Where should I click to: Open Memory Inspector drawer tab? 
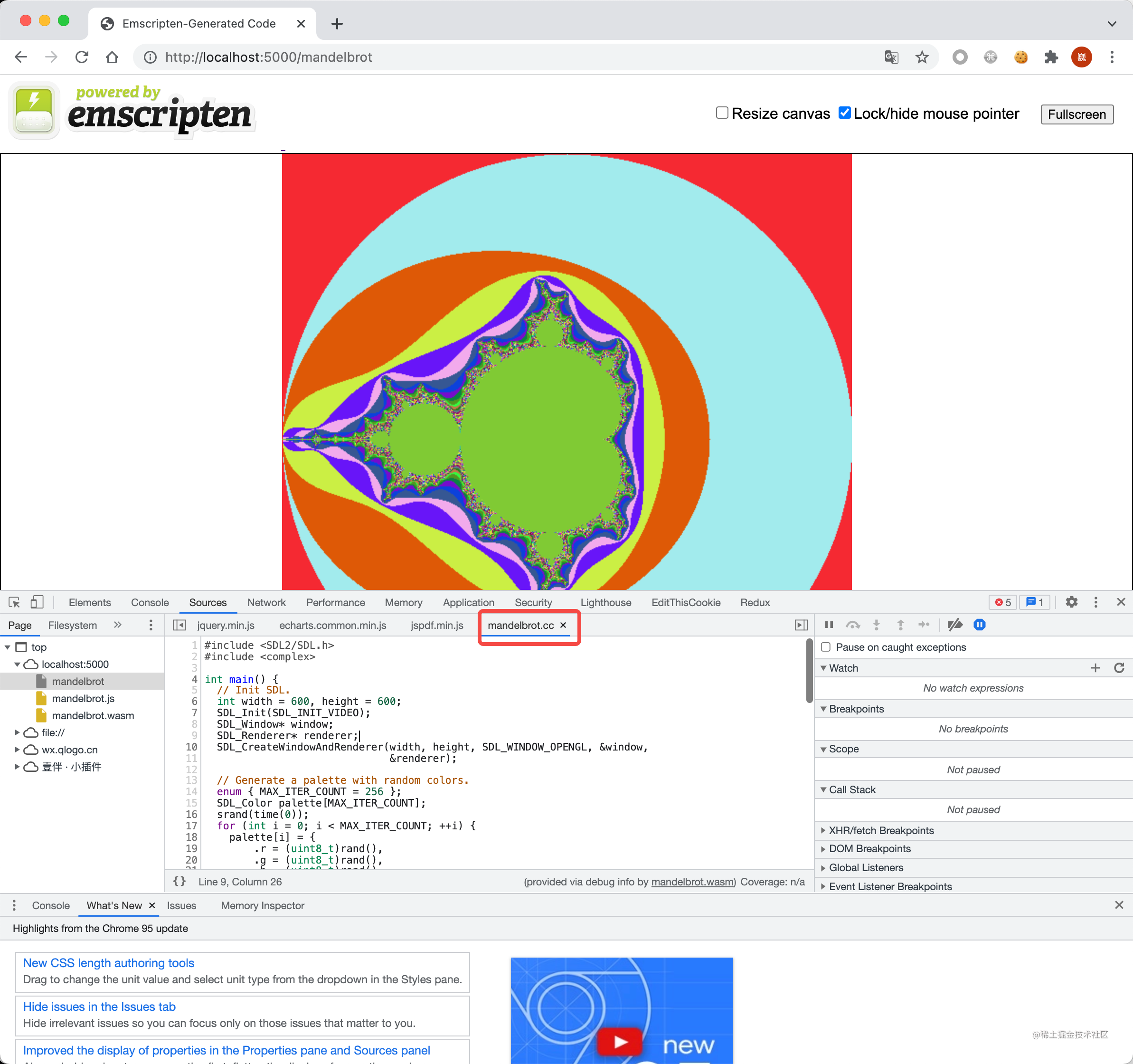click(263, 905)
